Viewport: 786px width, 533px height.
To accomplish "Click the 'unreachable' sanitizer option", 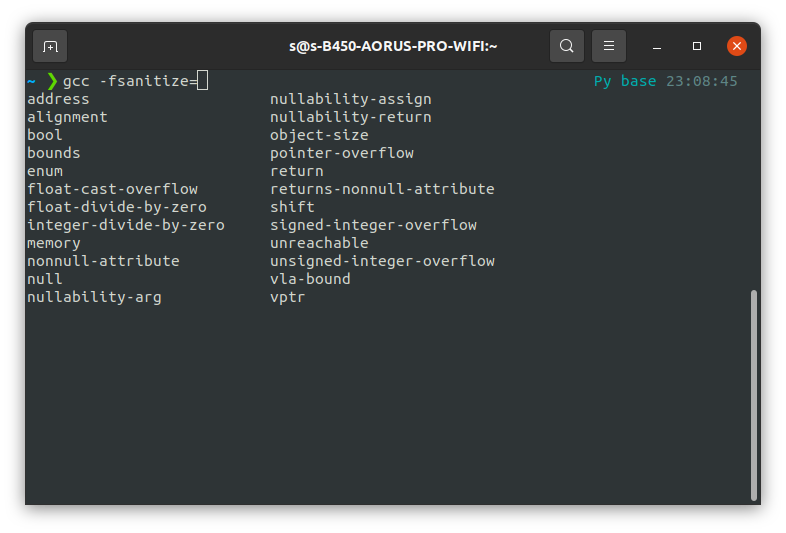I will point(319,243).
